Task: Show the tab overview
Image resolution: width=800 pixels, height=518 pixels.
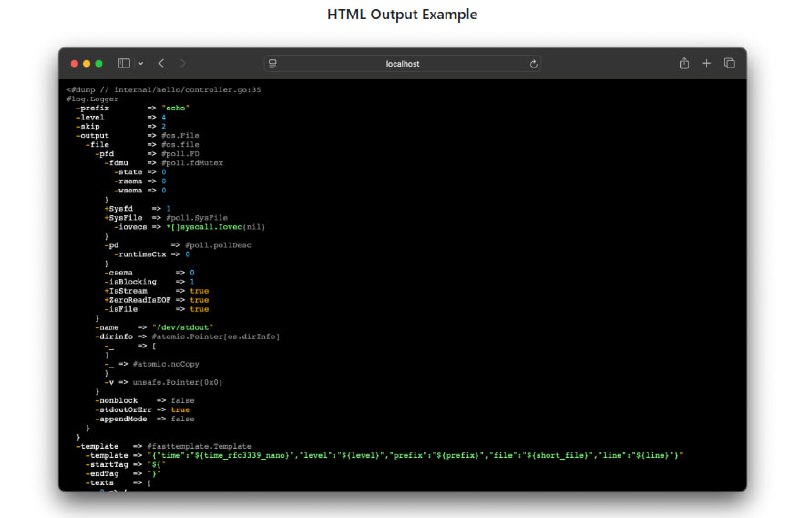Action: tap(729, 63)
